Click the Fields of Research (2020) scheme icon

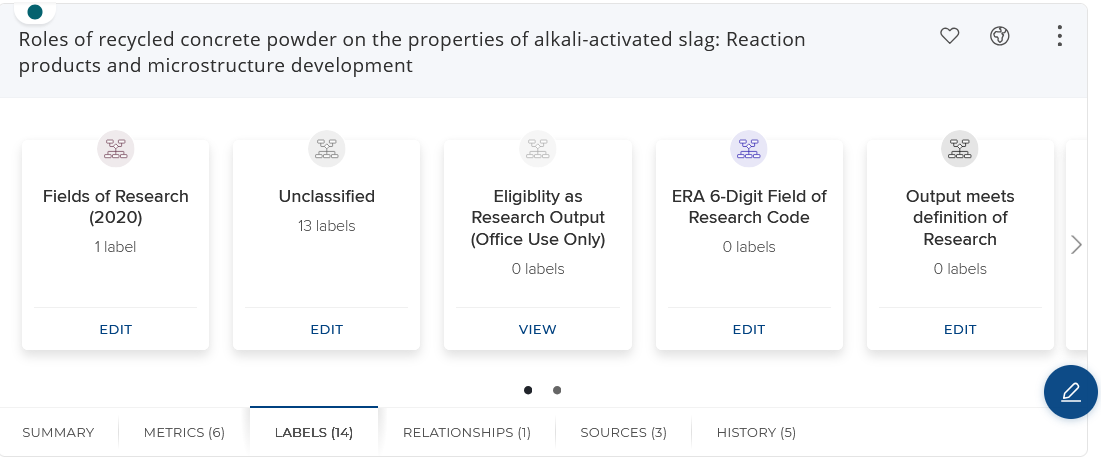(x=116, y=149)
